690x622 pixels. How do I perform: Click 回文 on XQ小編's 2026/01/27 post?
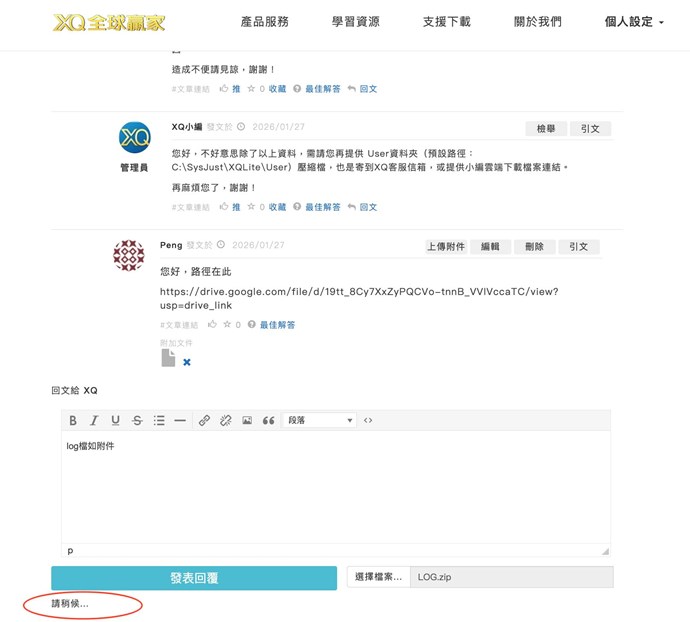point(368,207)
